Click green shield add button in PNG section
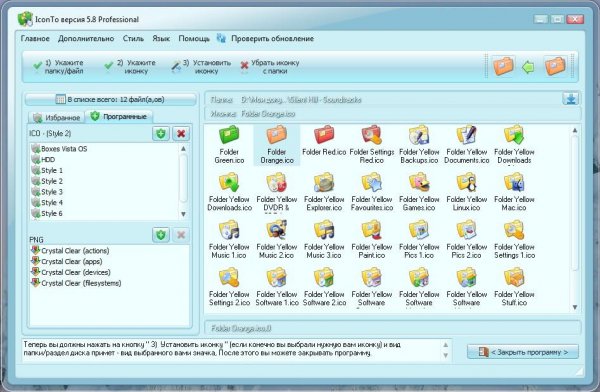Viewport: 600px width, 392px height. click(x=161, y=235)
